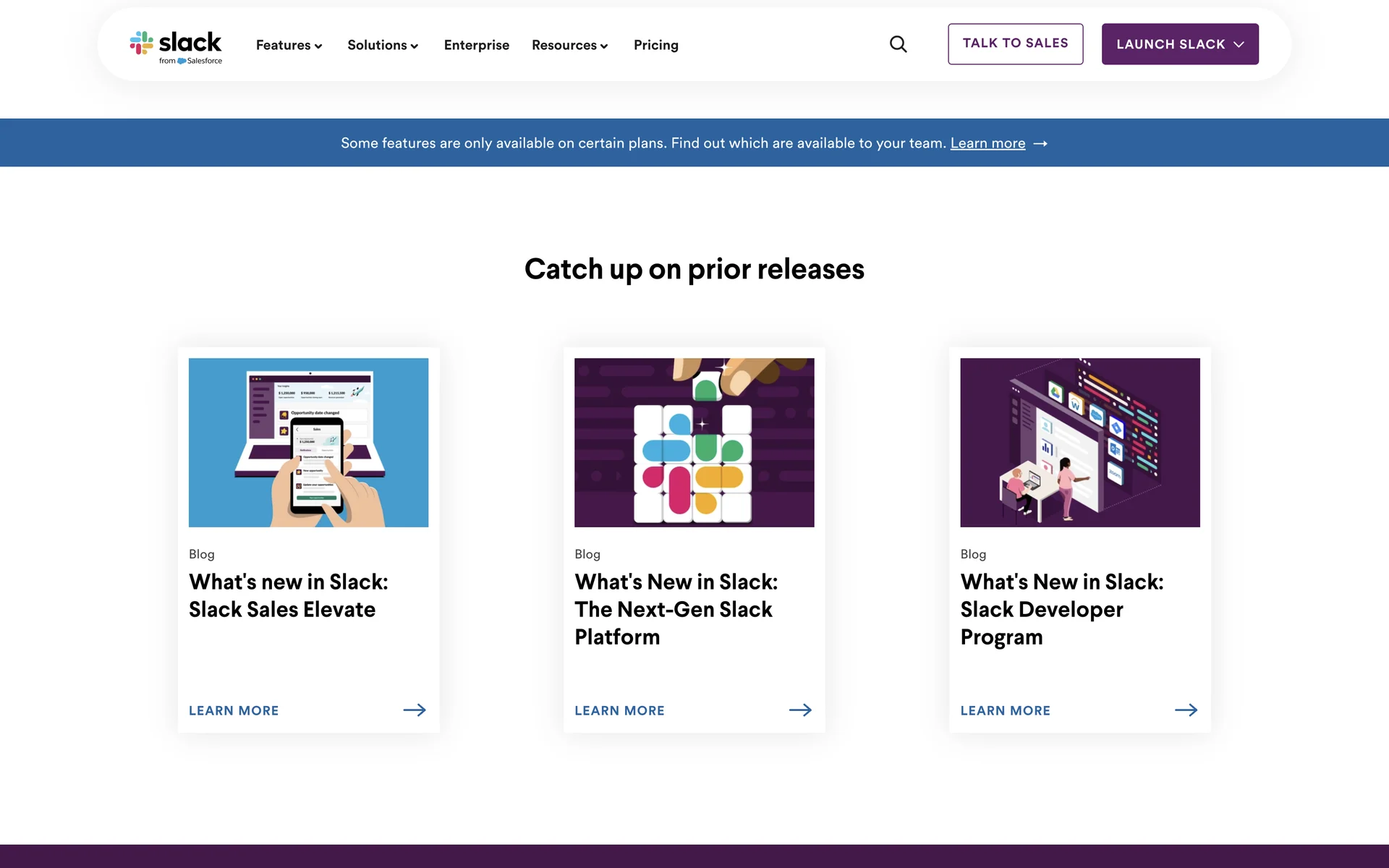Open the Slack Sales Elevate thumbnail image
This screenshot has height=868, width=1389.
click(308, 442)
